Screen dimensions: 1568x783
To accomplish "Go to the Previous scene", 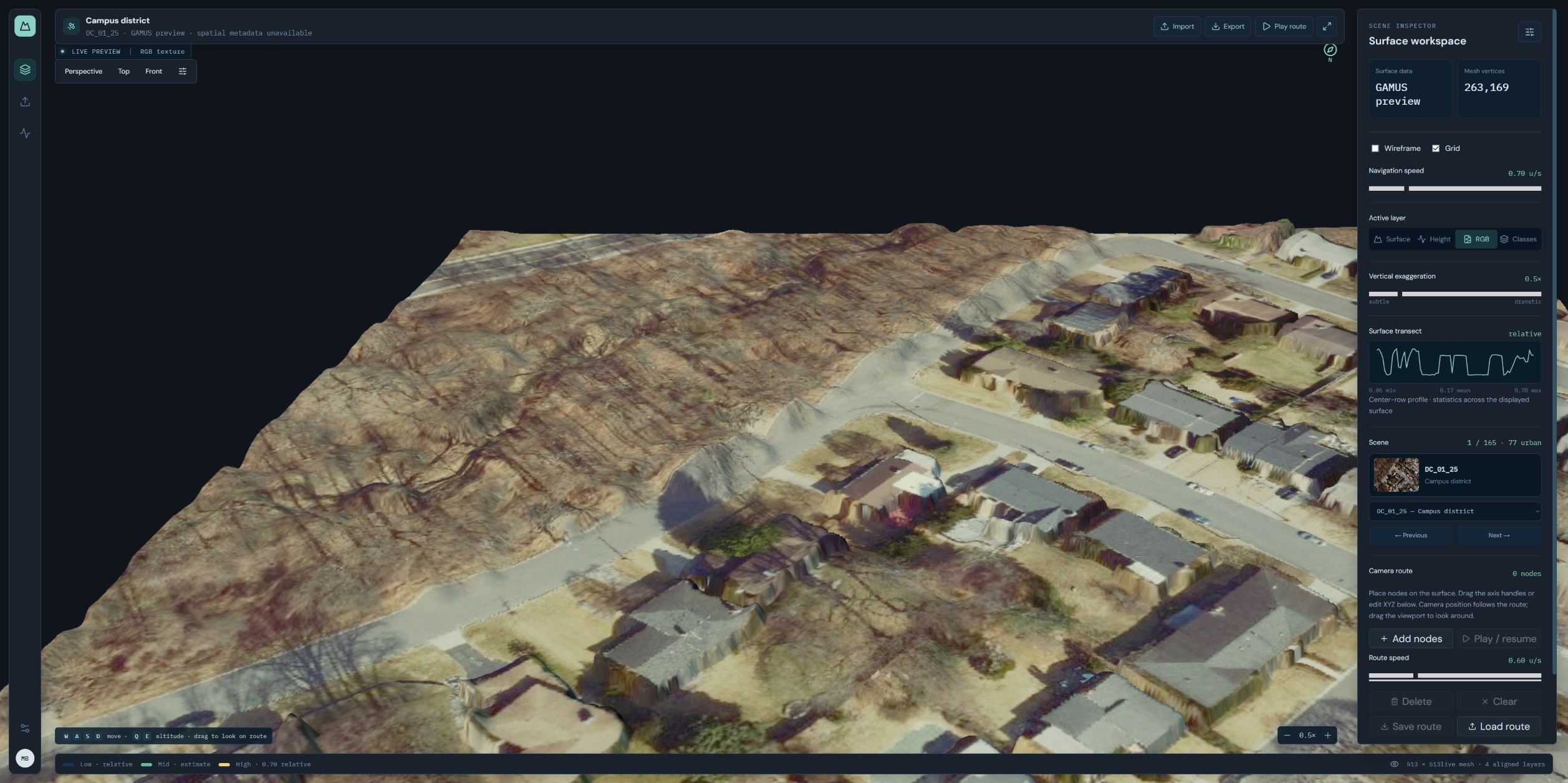I will click(1411, 536).
